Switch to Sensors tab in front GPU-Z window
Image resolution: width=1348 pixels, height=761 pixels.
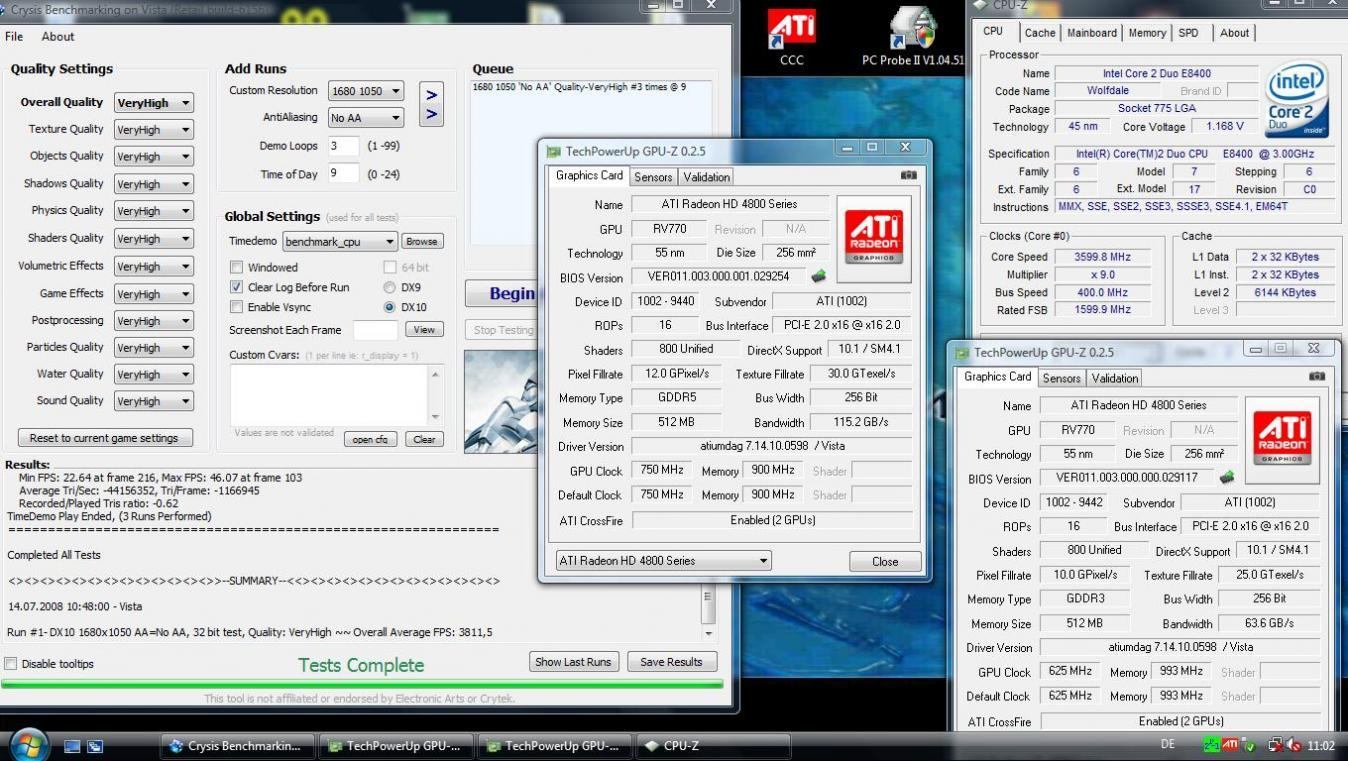pyautogui.click(x=653, y=177)
